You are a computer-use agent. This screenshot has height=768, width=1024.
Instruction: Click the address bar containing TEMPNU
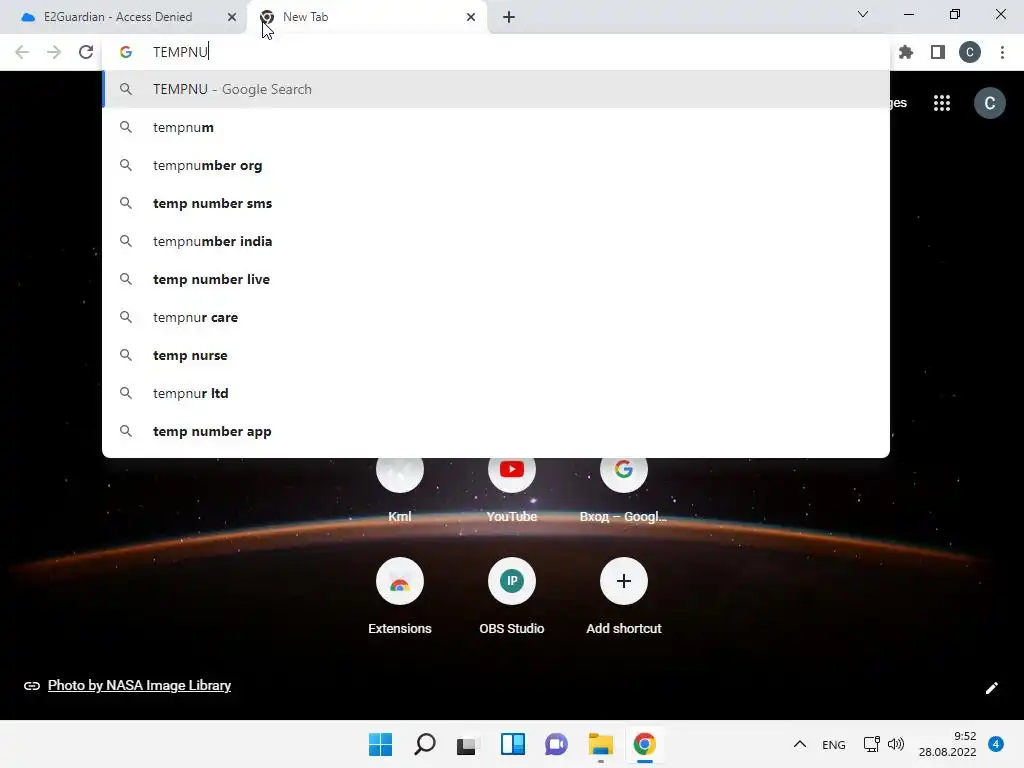[496, 52]
